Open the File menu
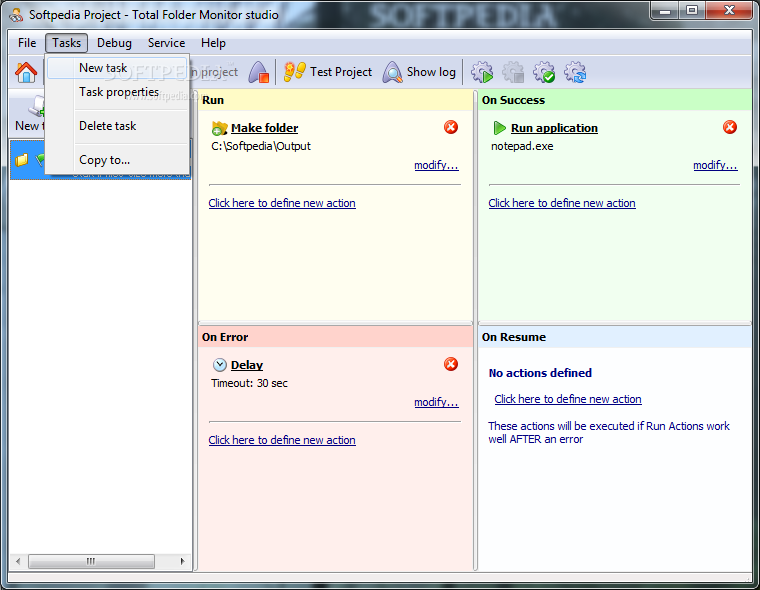This screenshot has height=590, width=760. coord(27,43)
